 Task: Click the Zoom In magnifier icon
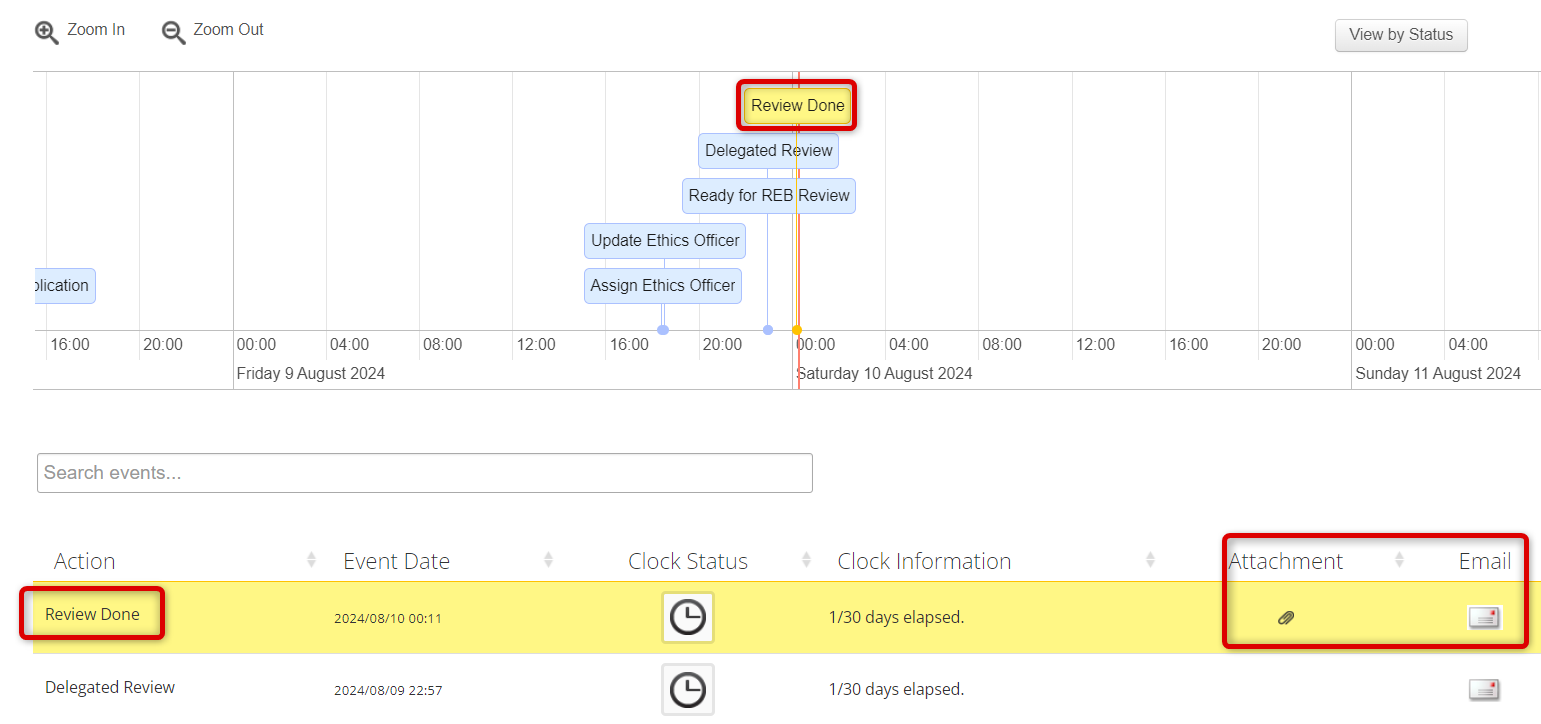[46, 32]
